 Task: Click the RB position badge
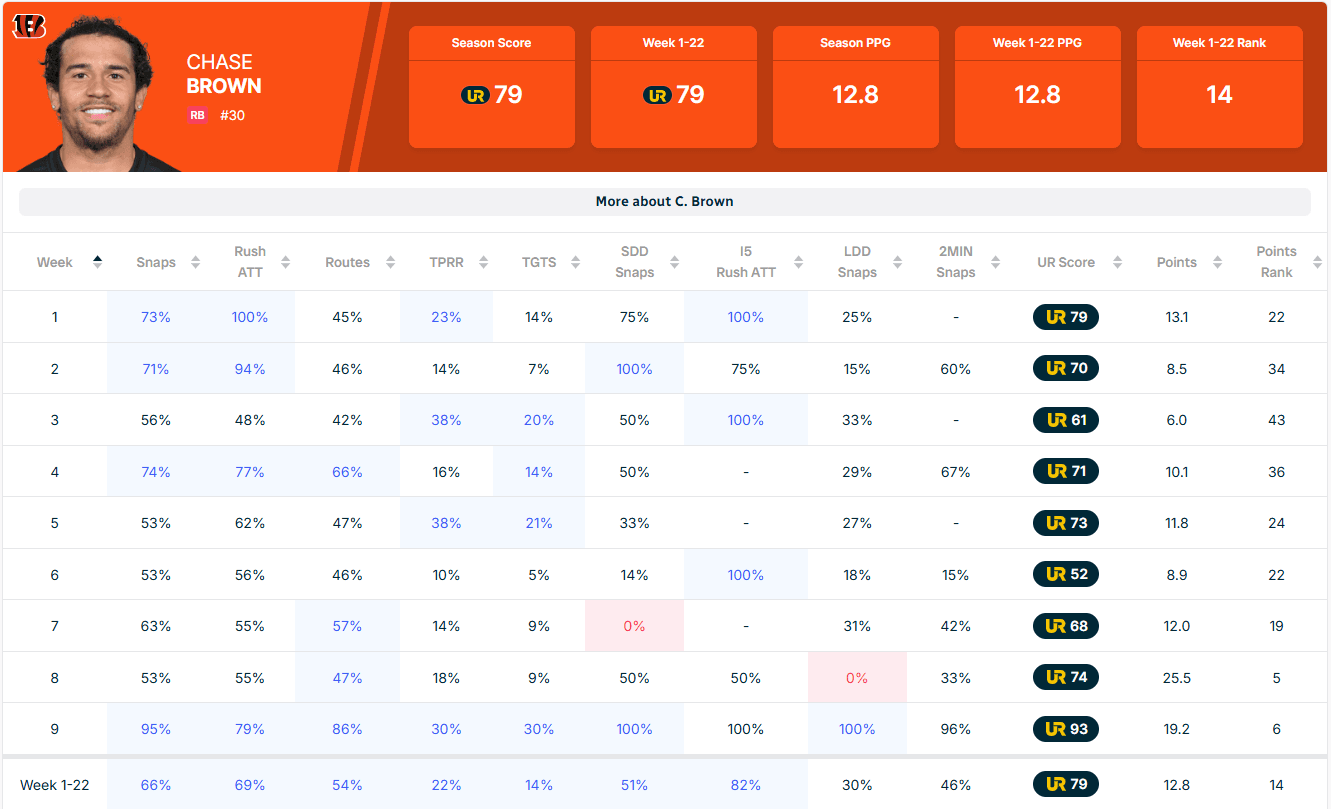point(197,115)
